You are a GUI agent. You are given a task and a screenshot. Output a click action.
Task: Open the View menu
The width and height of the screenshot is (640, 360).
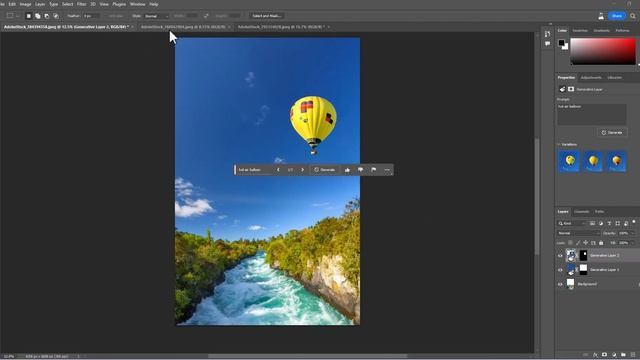[104, 4]
